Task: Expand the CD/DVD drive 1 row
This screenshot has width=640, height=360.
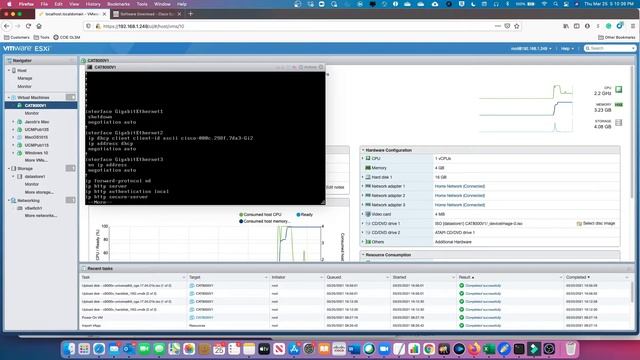Action: pyautogui.click(x=363, y=223)
